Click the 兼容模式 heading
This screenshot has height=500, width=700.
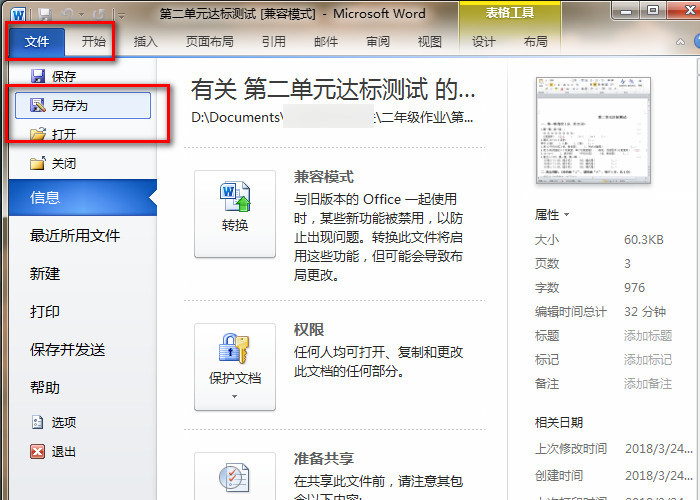pos(324,177)
